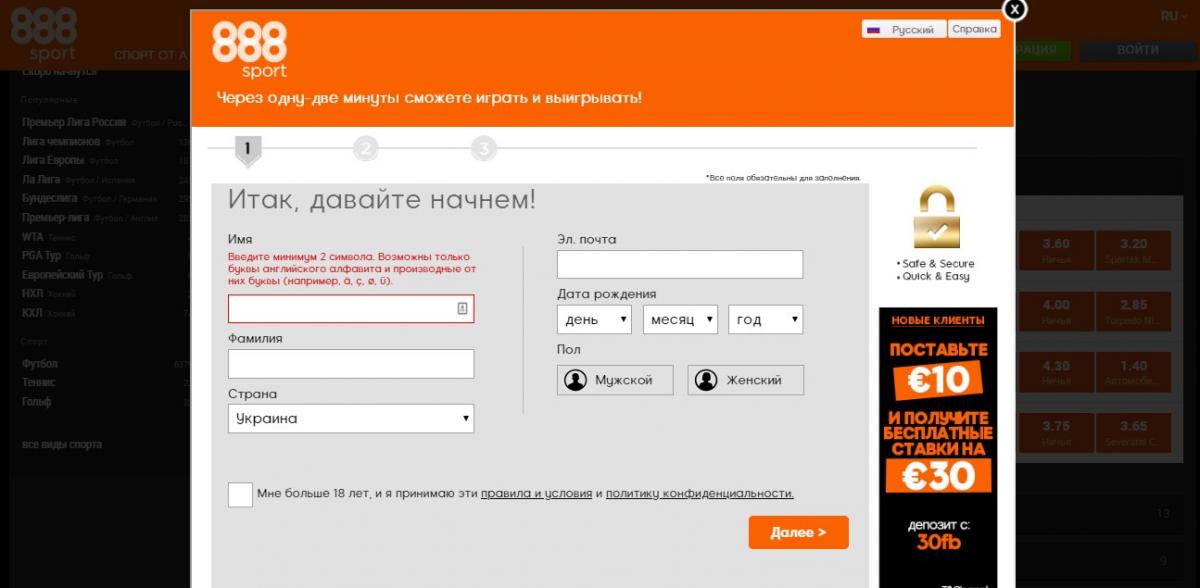1200x588 pixels.
Task: Select Гольф in the sports list
Action: (37, 402)
